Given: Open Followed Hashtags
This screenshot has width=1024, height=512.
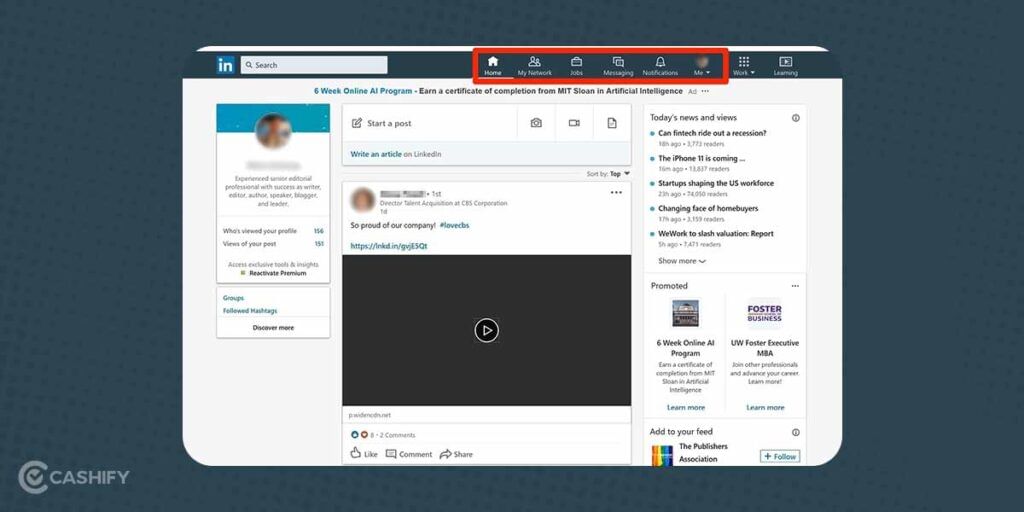Looking at the screenshot, I should (249, 311).
